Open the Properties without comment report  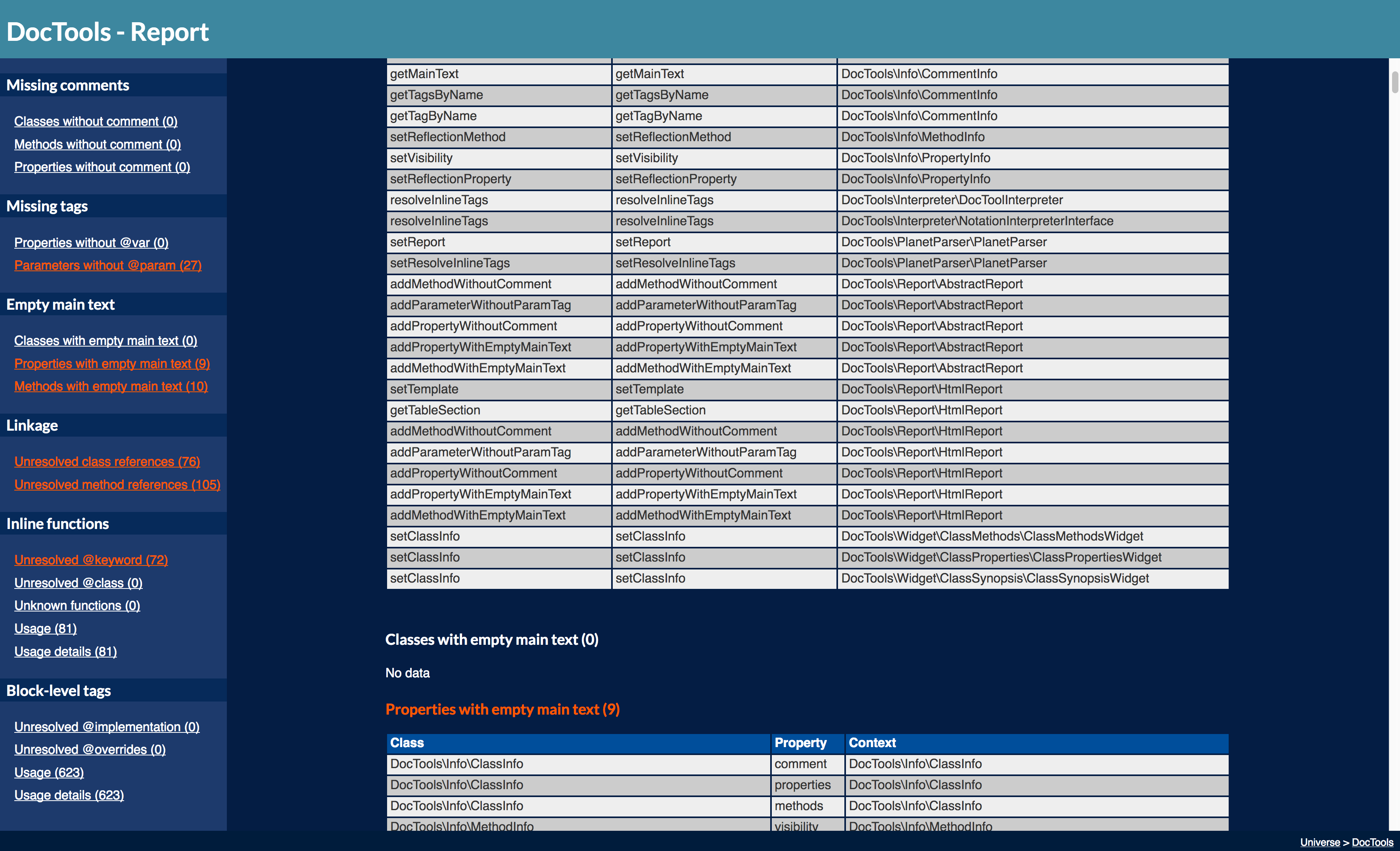pyautogui.click(x=102, y=167)
